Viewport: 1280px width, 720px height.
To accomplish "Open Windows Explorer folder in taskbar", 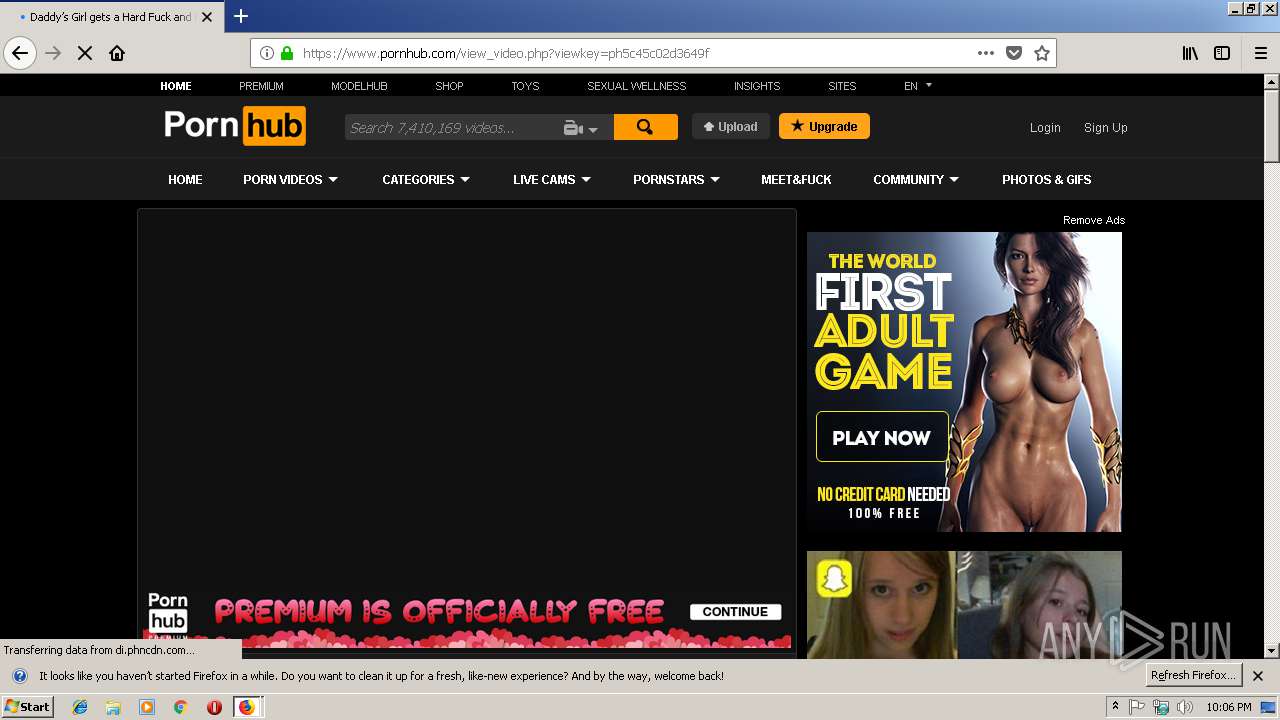I will pyautogui.click(x=113, y=707).
